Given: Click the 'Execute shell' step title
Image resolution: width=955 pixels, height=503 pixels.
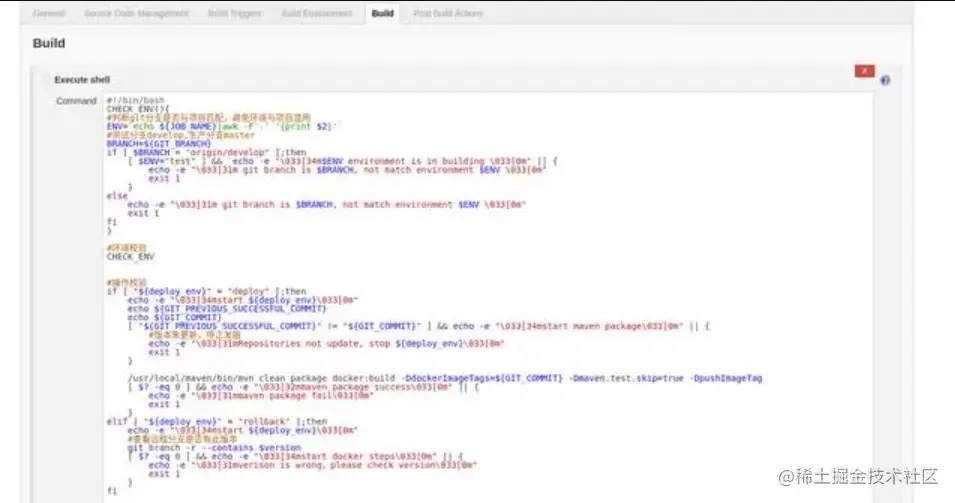Looking at the screenshot, I should click(82, 80).
